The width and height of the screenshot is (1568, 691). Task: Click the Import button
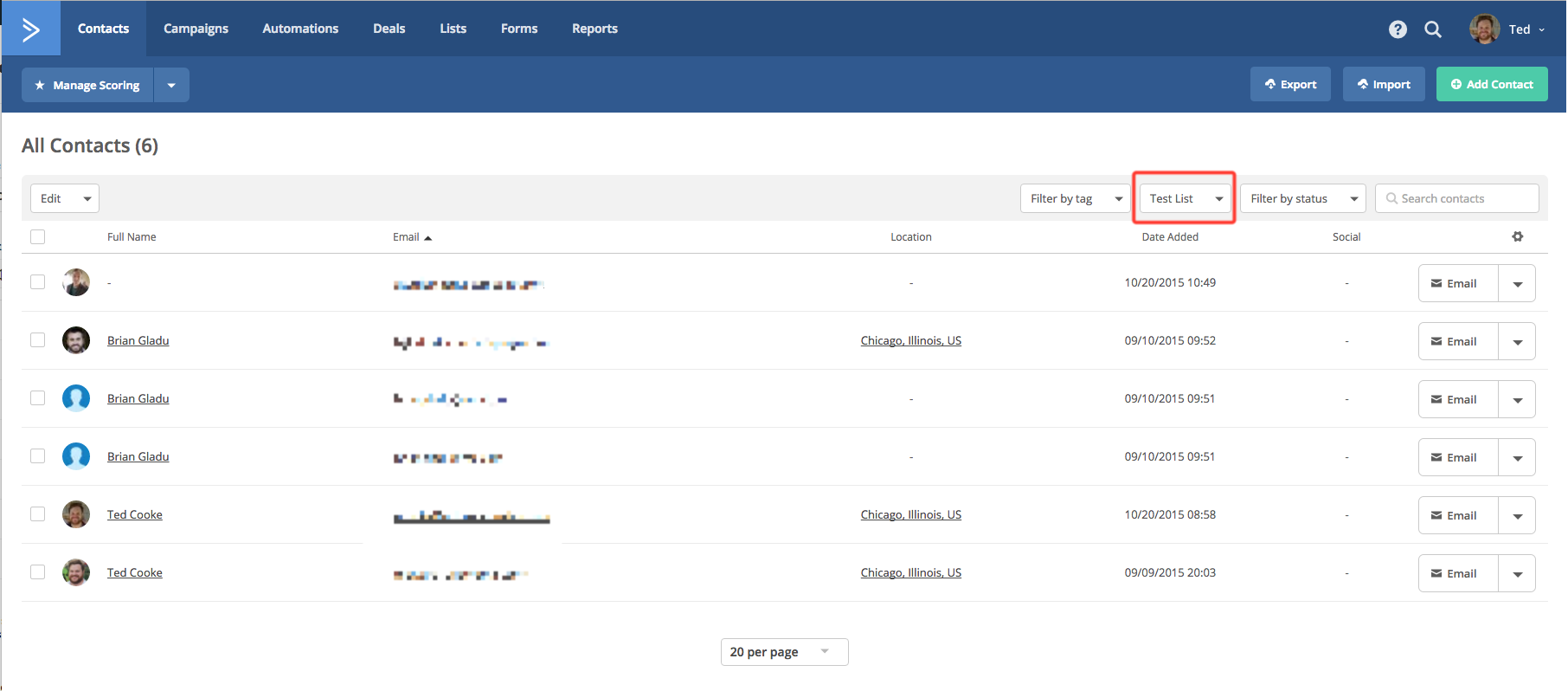point(1384,84)
